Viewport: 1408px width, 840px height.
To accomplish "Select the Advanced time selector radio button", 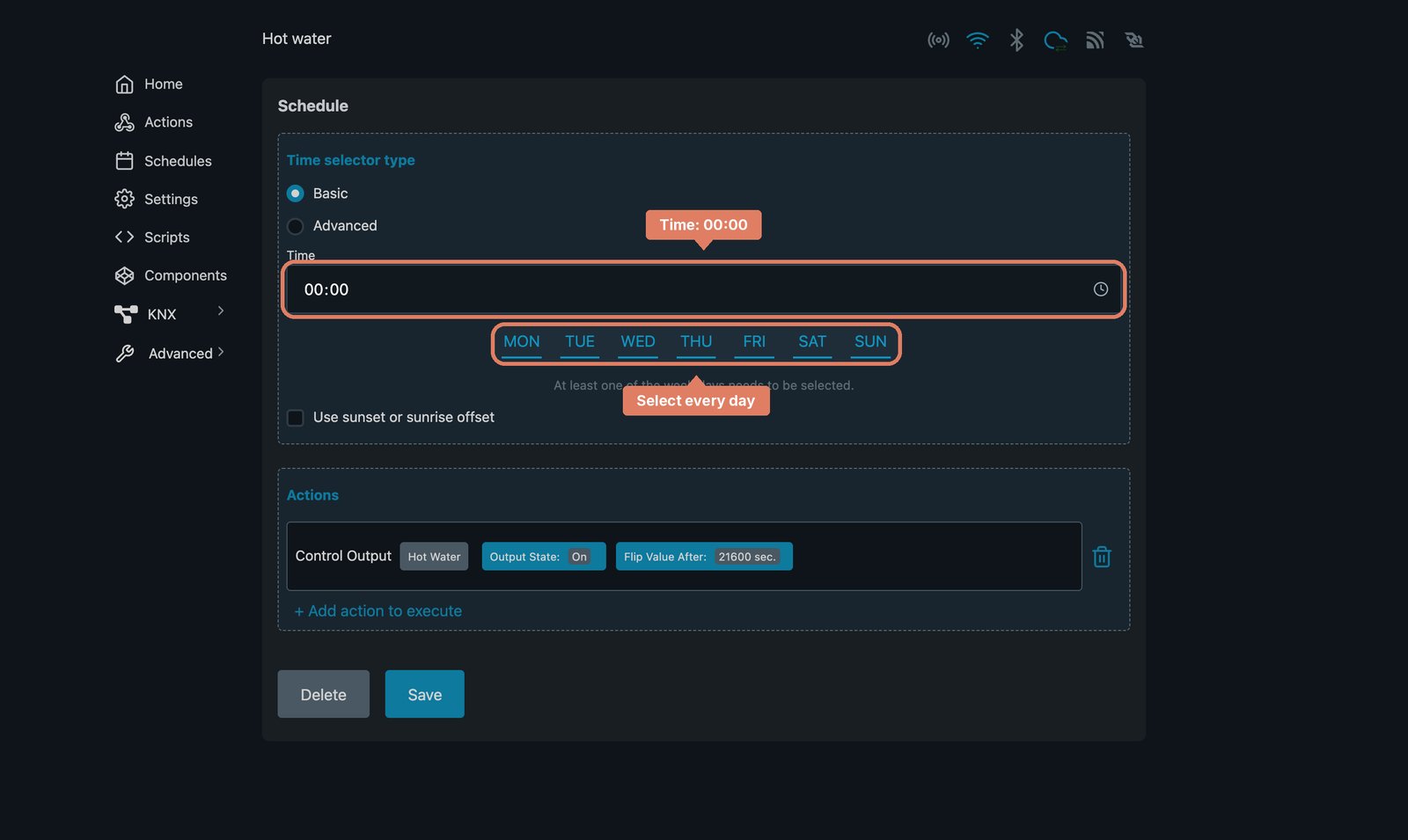I will pyautogui.click(x=296, y=226).
